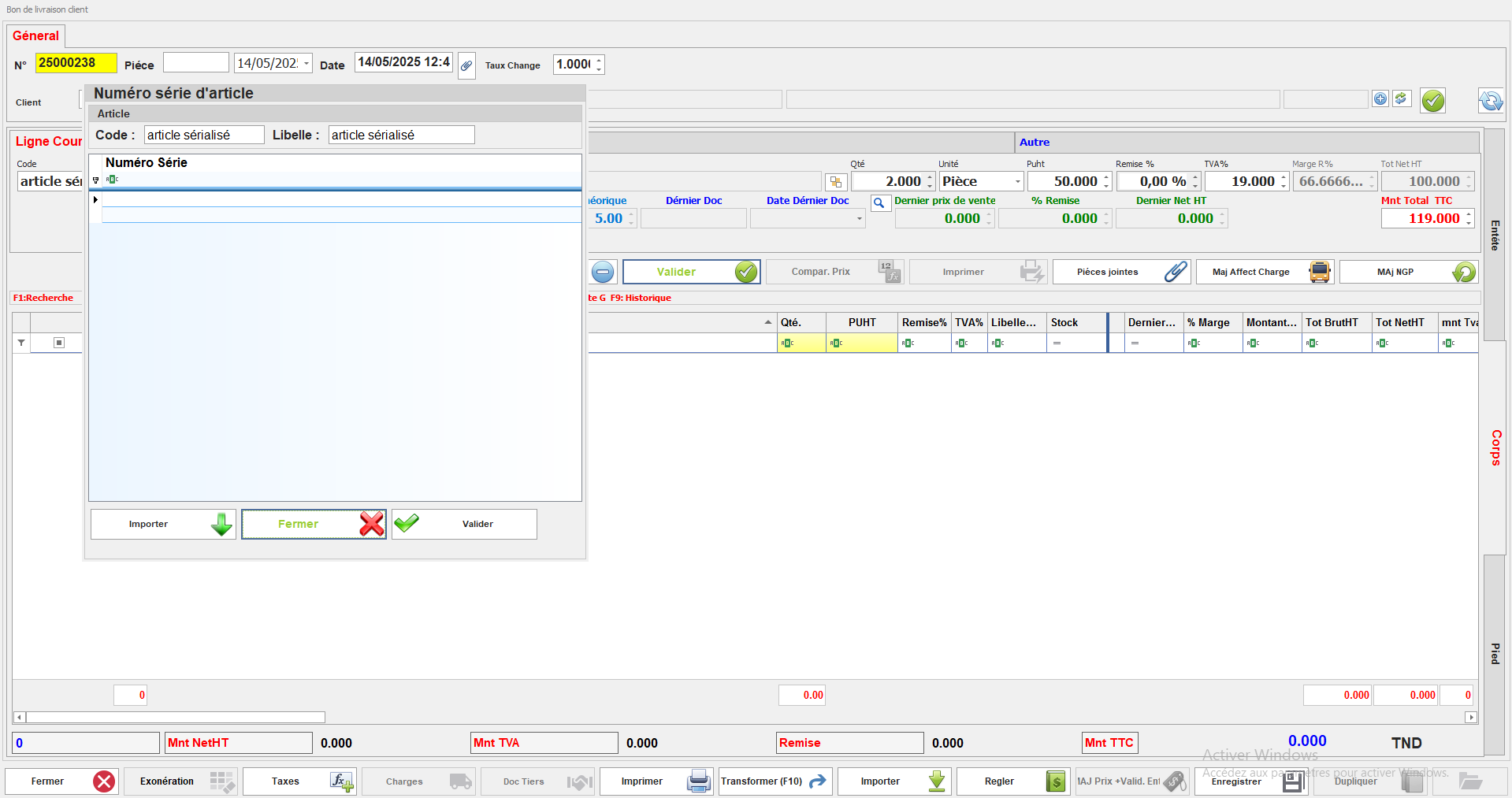Expand the date picker dropdown for 14/05/2025
This screenshot has width=1512, height=798.
click(x=306, y=64)
